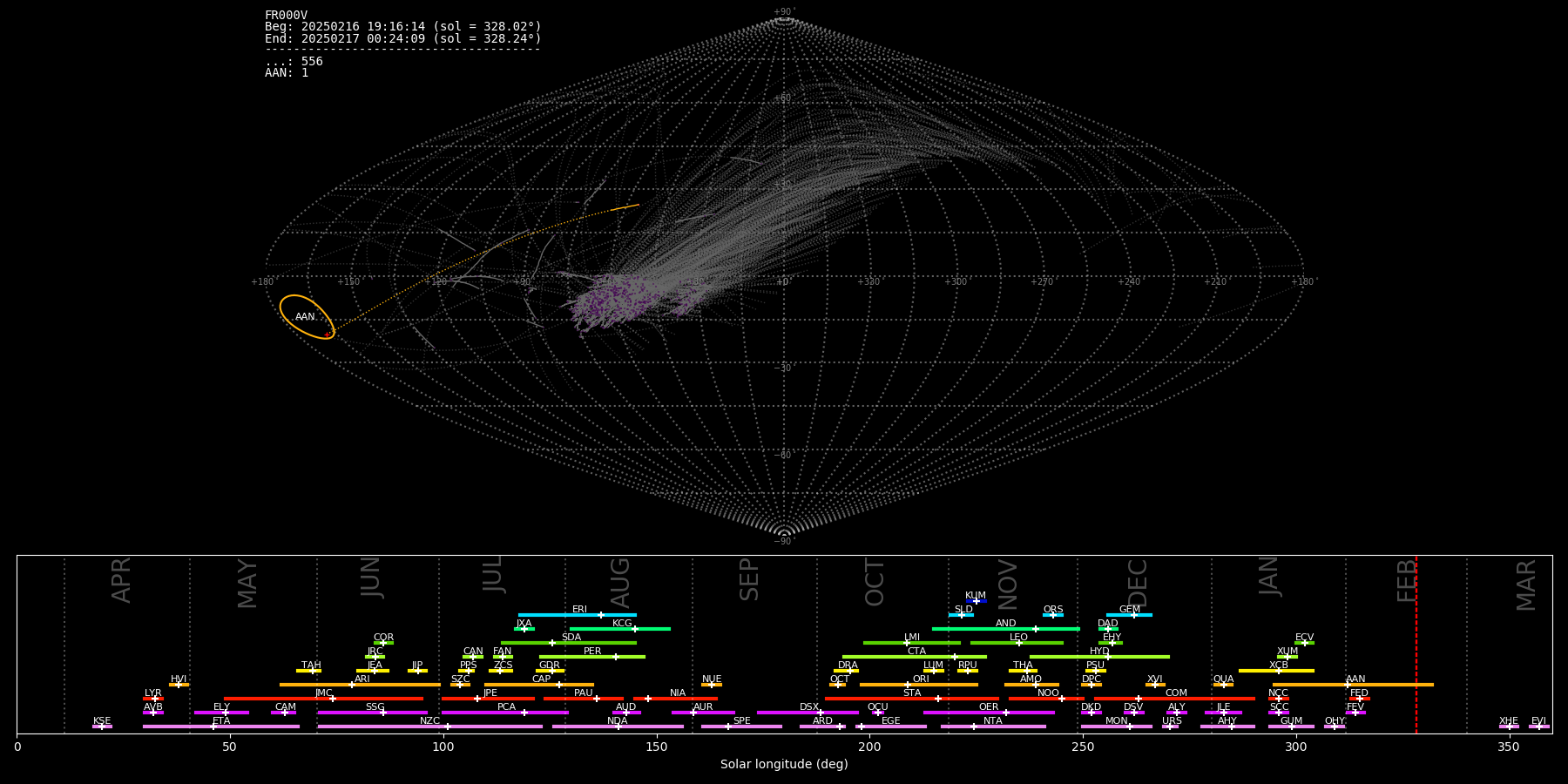Click the DRA shower label
This screenshot has width=1568, height=784.
click(848, 666)
